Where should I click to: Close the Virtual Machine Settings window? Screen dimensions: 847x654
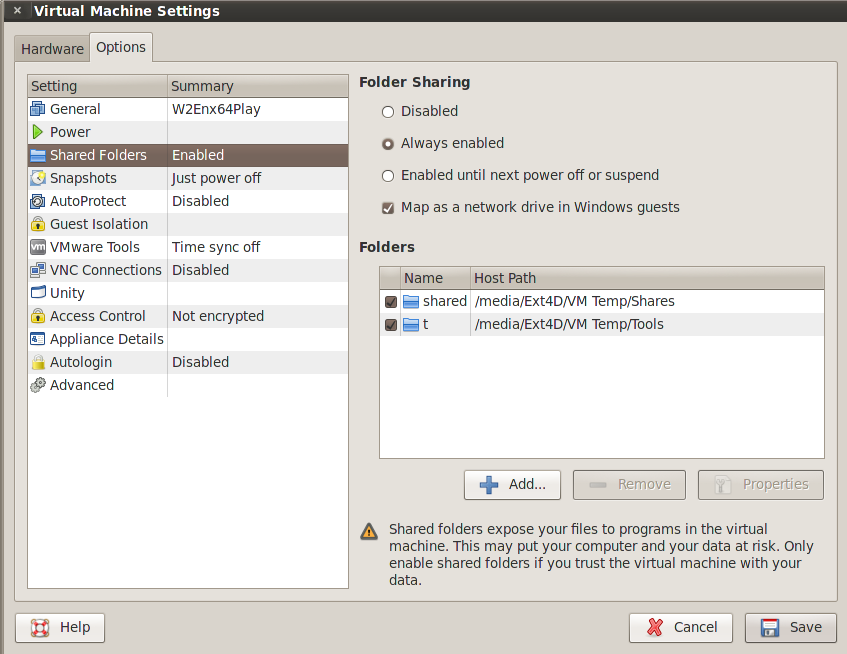pyautogui.click(x=17, y=10)
